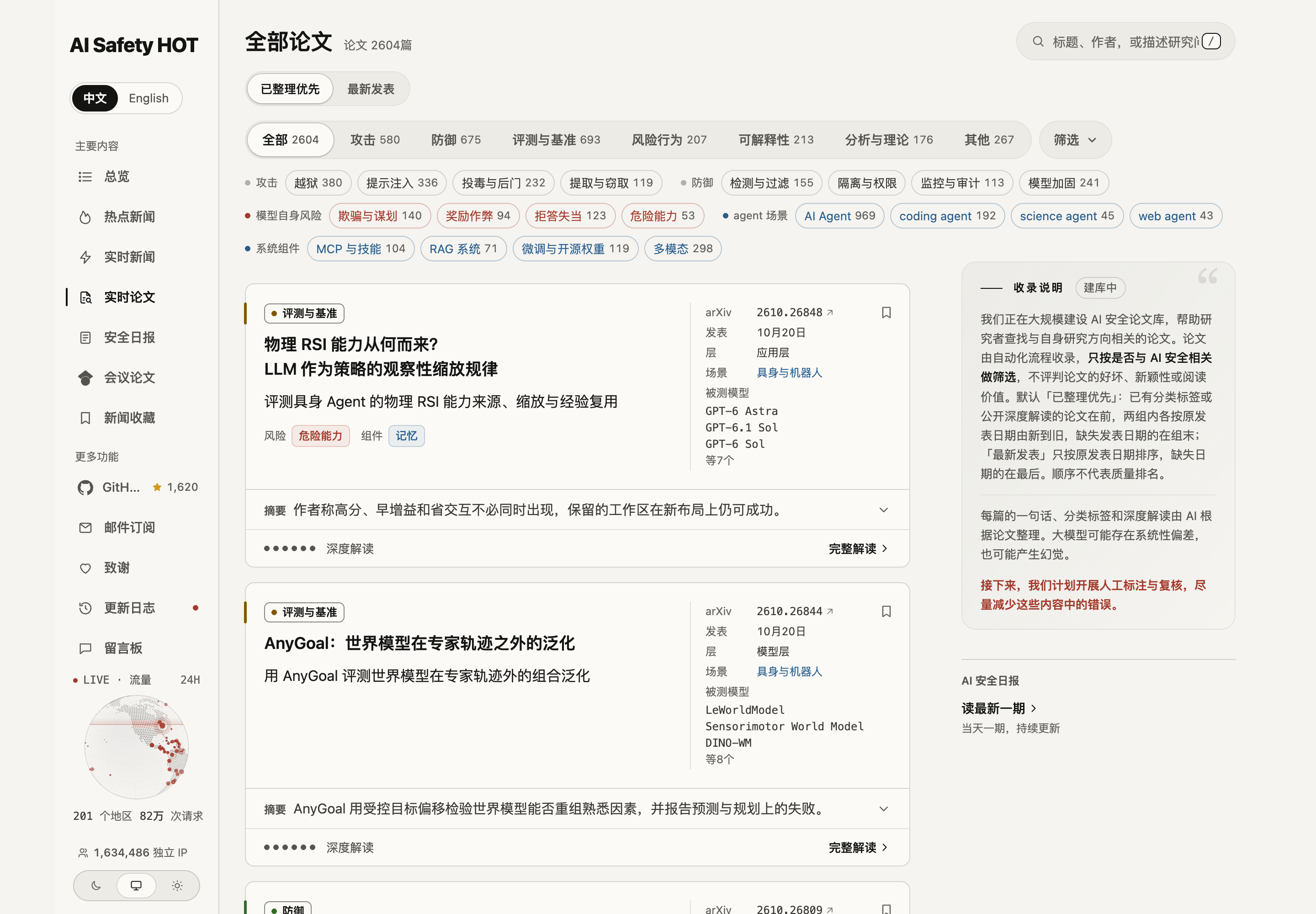The image size is (1316, 914).
Task: Click the search input field
Action: click(x=1125, y=42)
